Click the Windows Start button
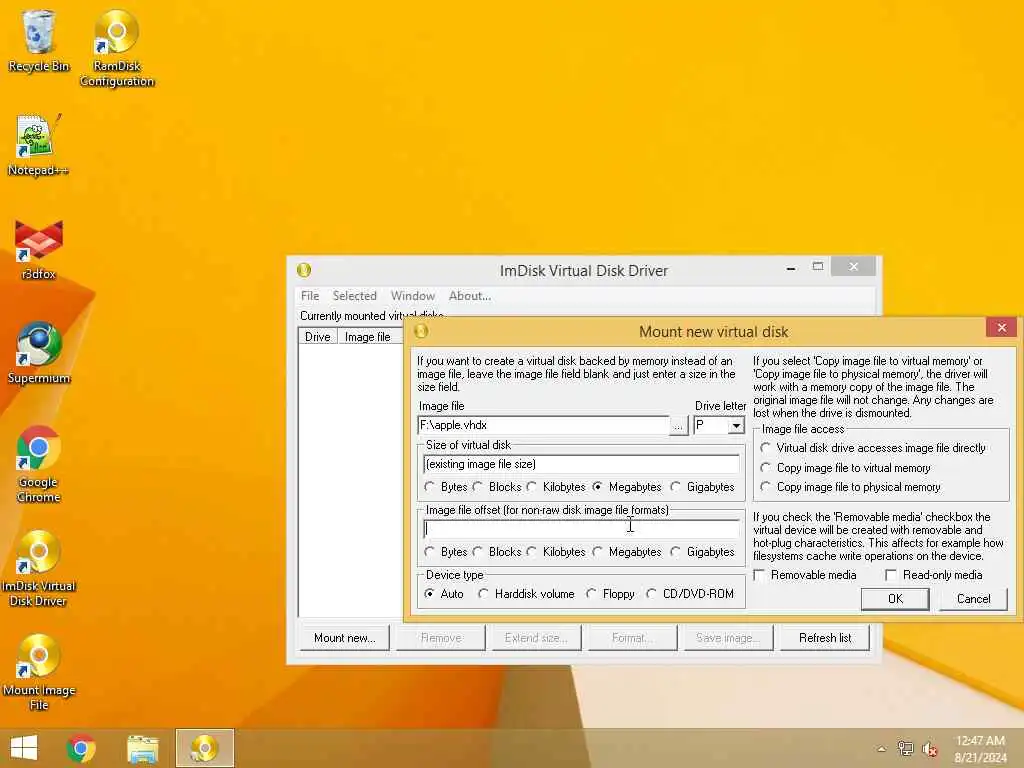This screenshot has height=768, width=1024. 24,748
